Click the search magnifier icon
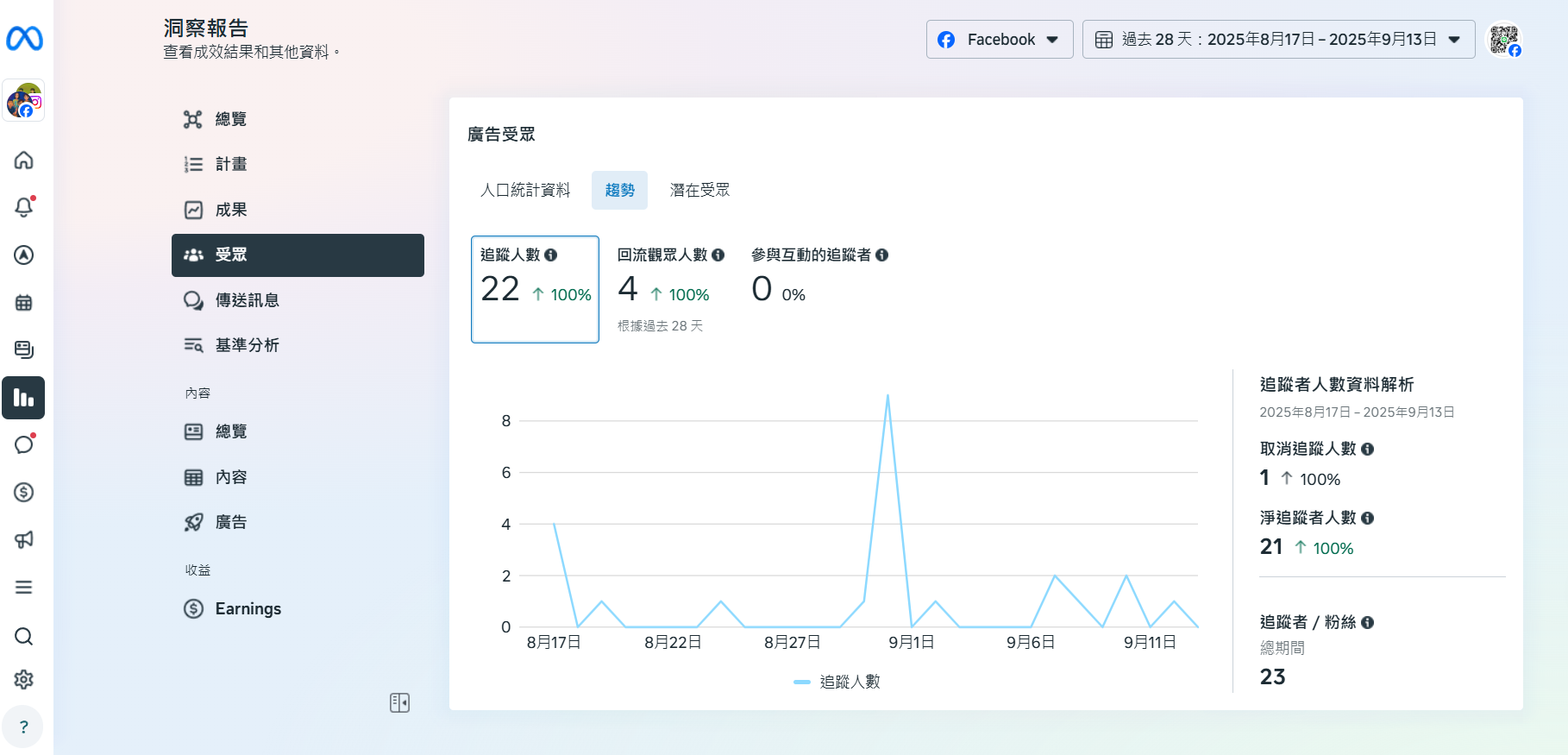This screenshot has height=755, width=1568. (24, 636)
